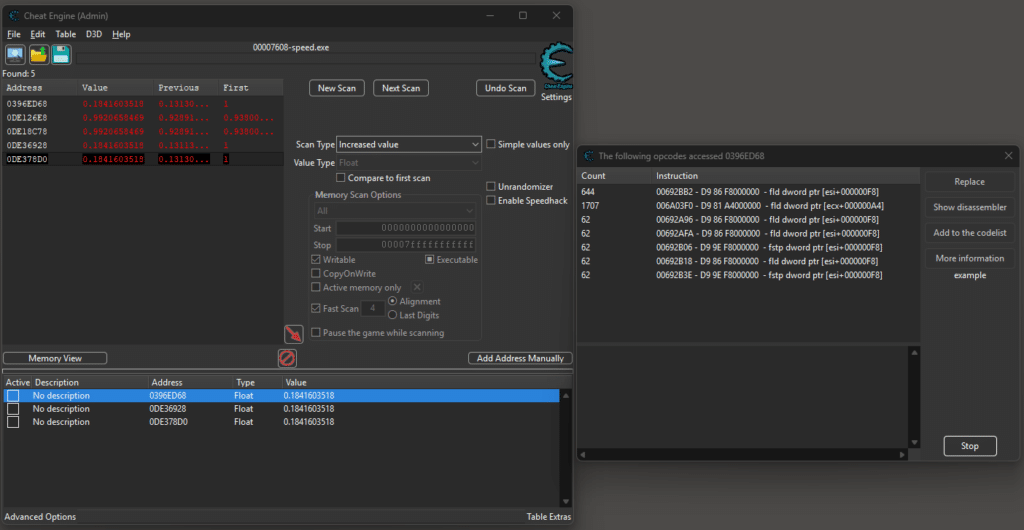Click the Save table floppy disk icon
This screenshot has height=530, width=1024.
(61, 54)
